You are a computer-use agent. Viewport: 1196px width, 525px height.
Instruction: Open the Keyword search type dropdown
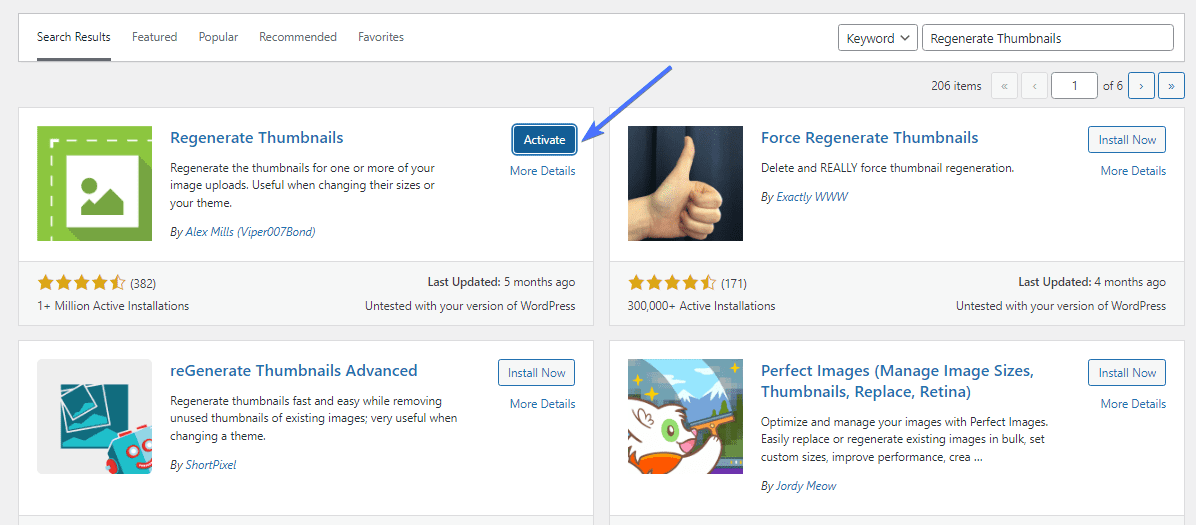[877, 37]
